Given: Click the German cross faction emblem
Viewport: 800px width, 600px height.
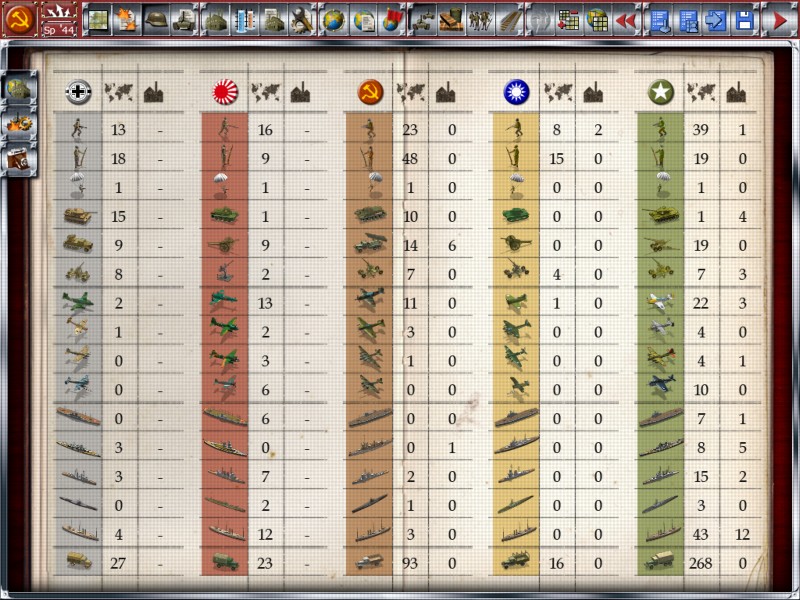Looking at the screenshot, I should pos(79,92).
